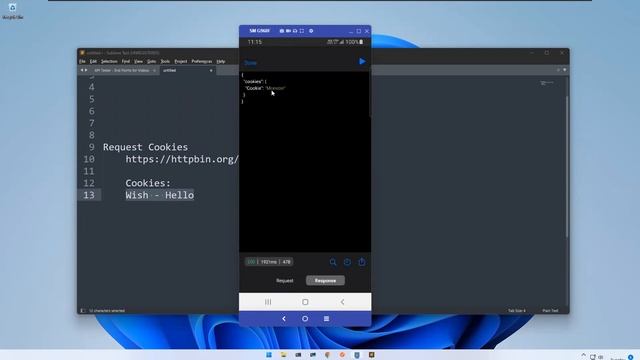Run the request with the play button
This screenshot has width=640, height=360.
tap(362, 62)
